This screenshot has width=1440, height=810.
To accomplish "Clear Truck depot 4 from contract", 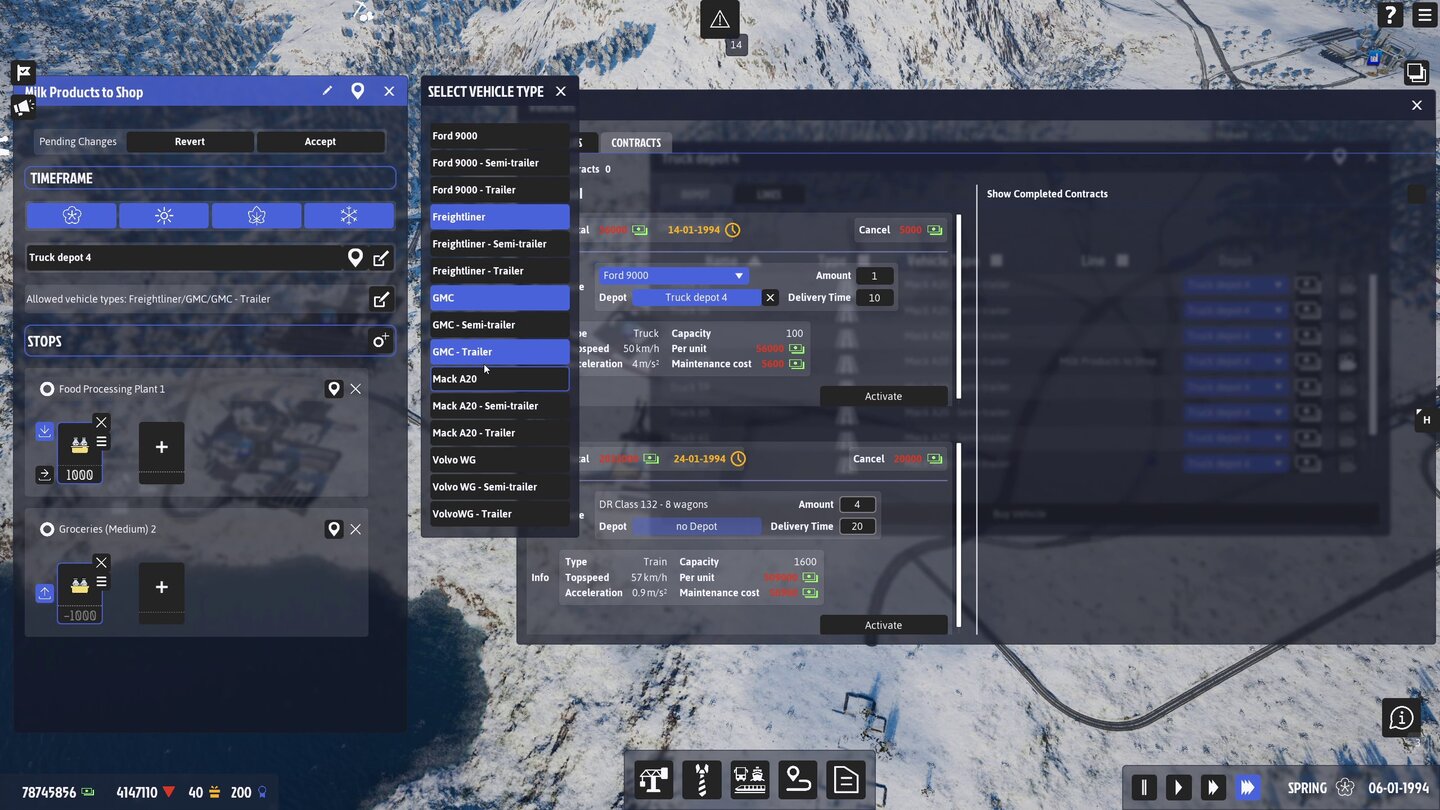I will (770, 298).
